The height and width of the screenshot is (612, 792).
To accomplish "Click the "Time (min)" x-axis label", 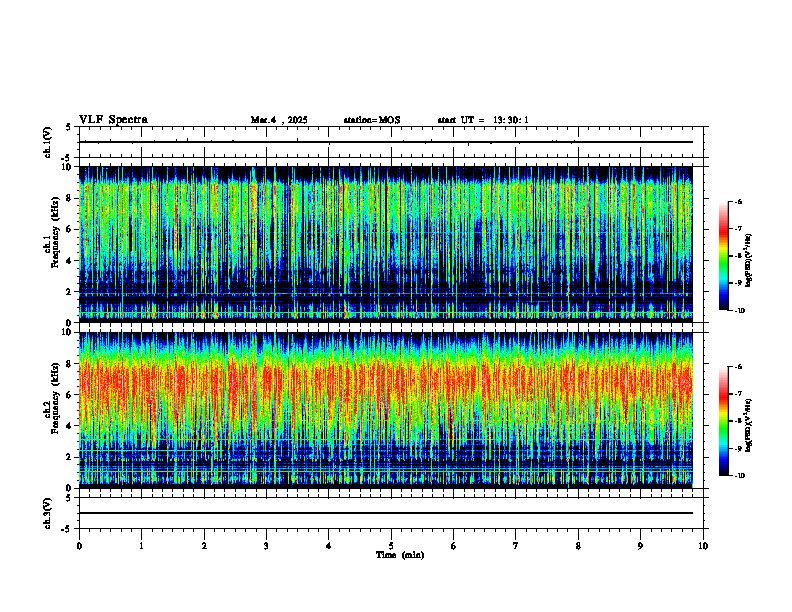I will 400,555.
